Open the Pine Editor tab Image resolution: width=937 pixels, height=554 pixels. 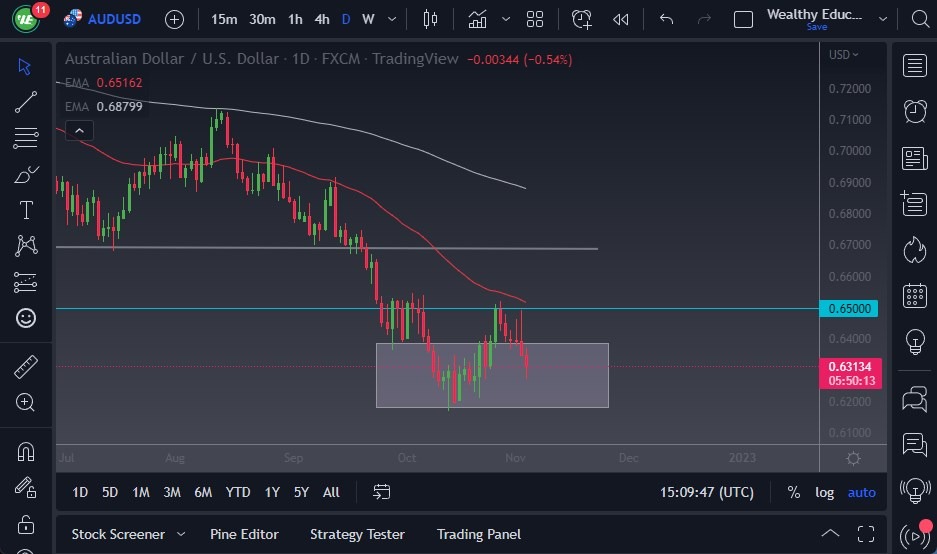coord(244,534)
